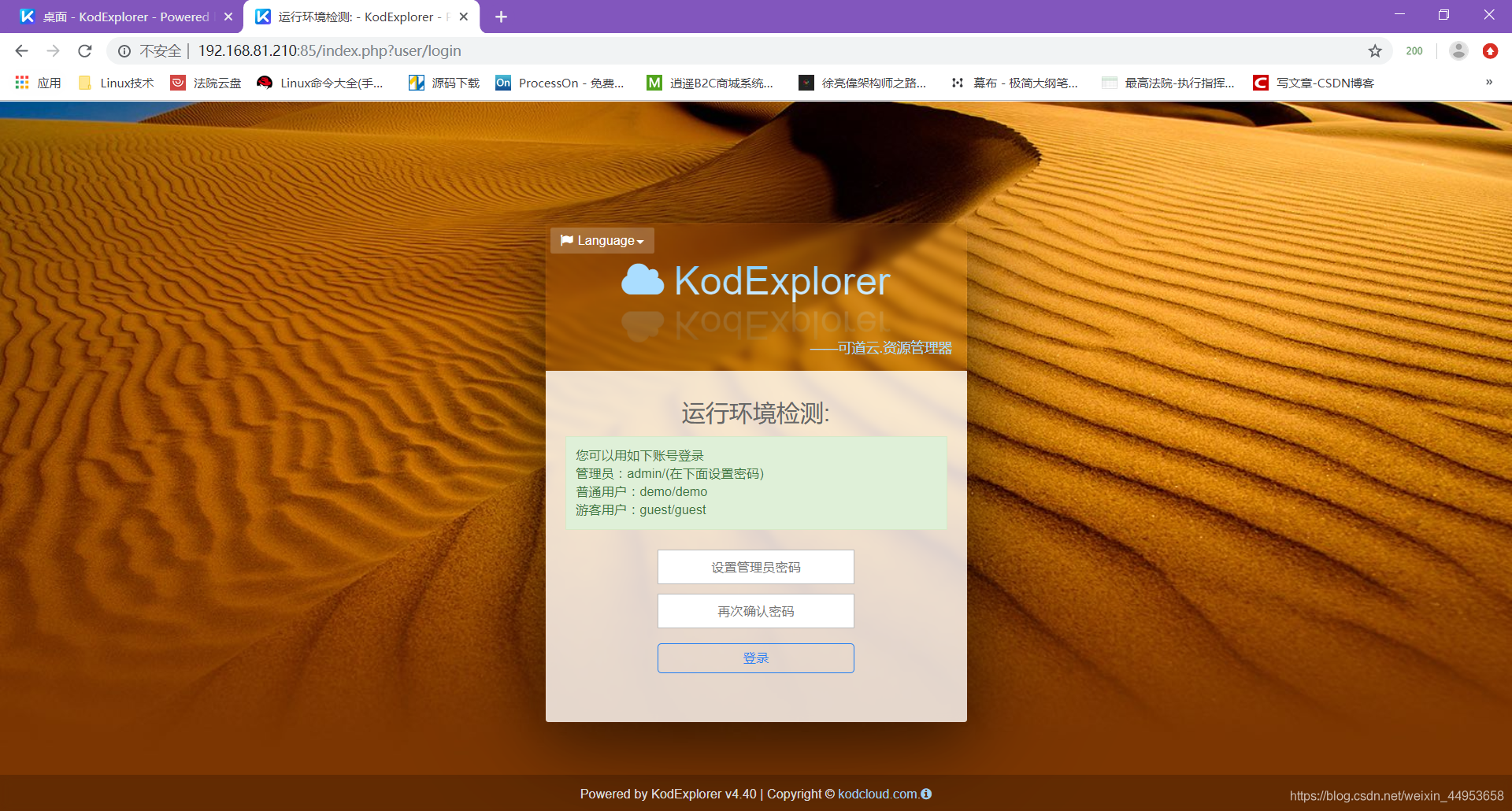Open a new browser tab
This screenshot has height=811, width=1512.
pyautogui.click(x=502, y=16)
